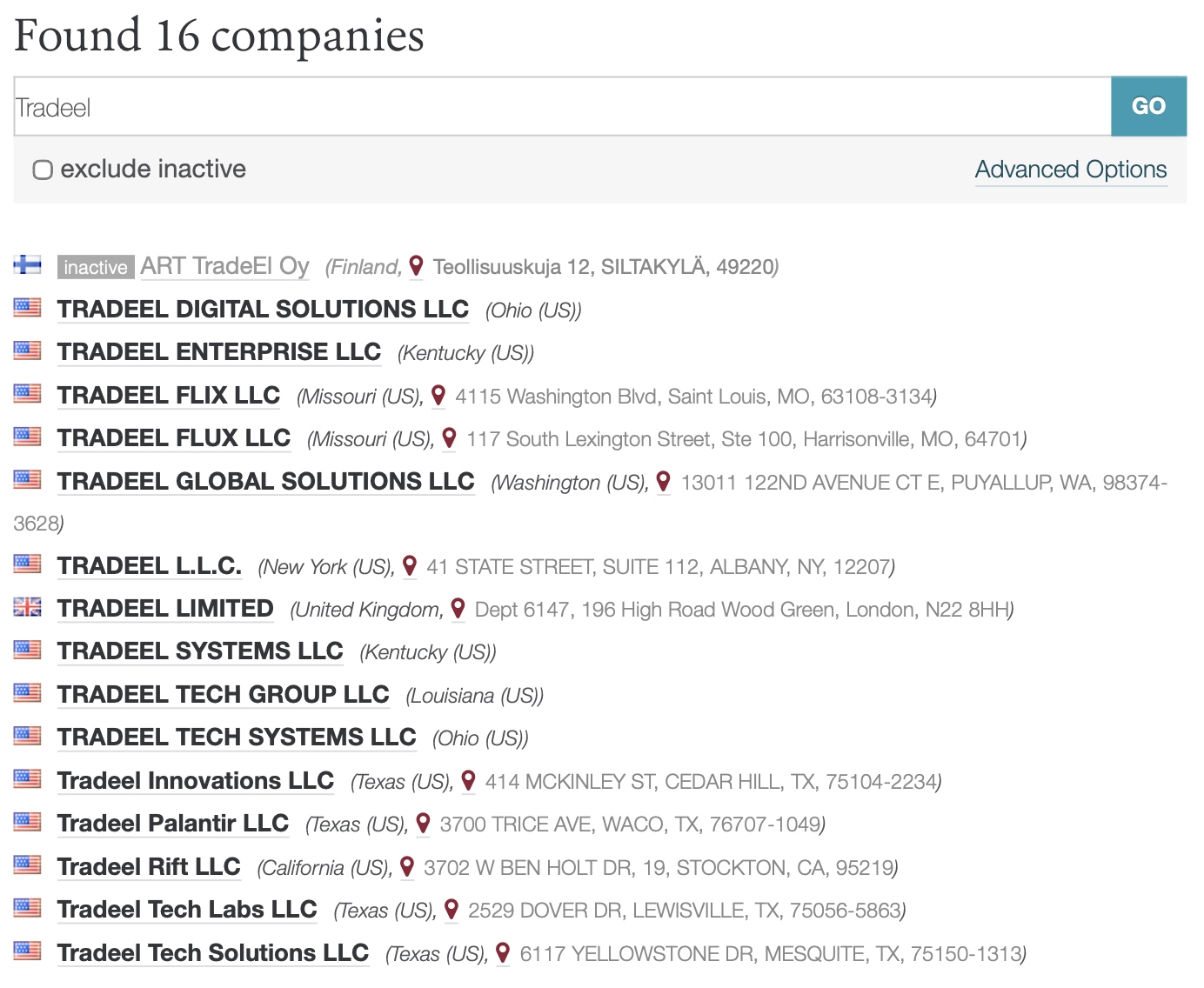Click map pin for Tradeel Innovations LLC
1204x988 pixels.
[x=468, y=781]
